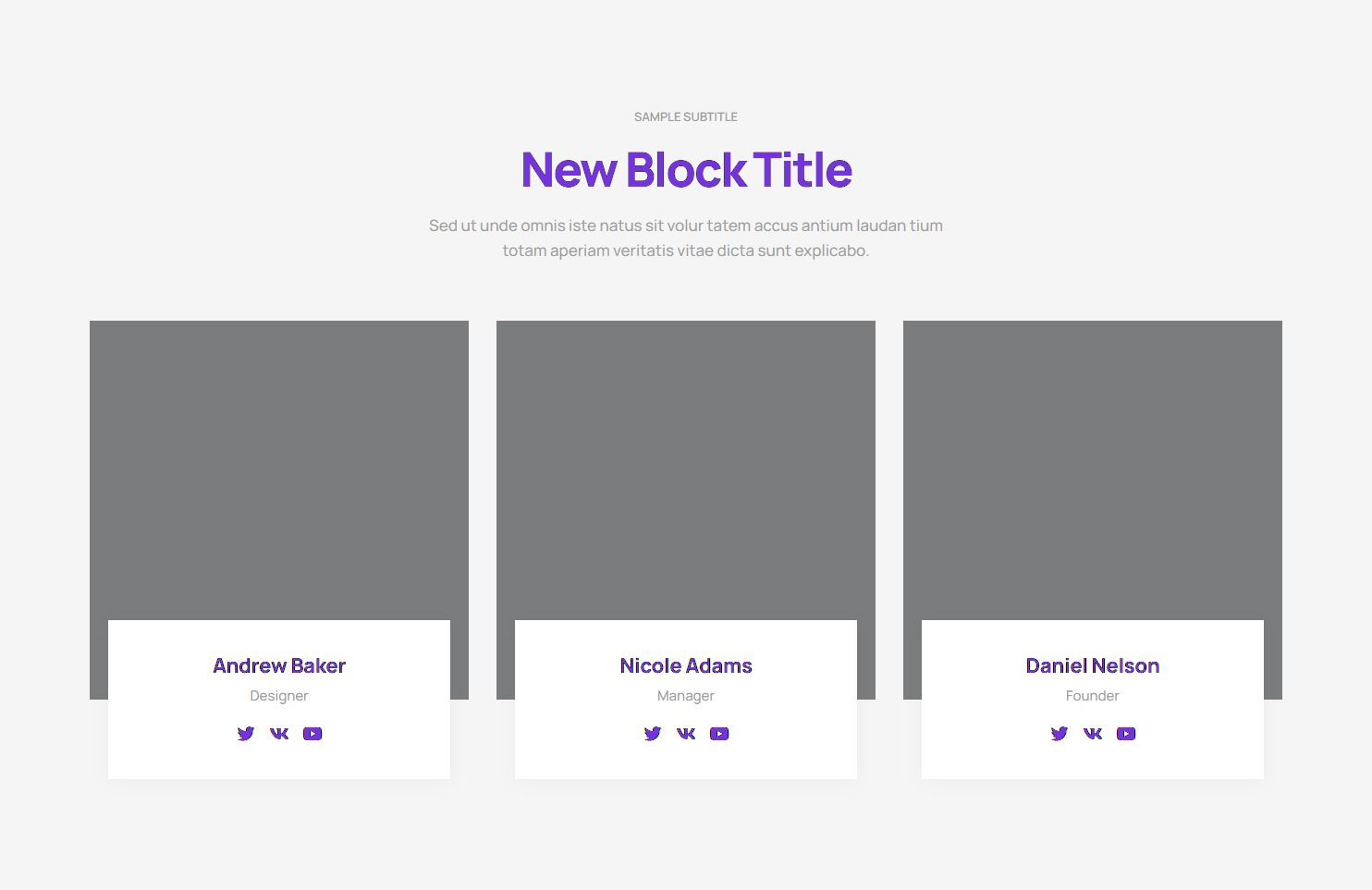
Task: Click the Andrew Baker name link
Action: pos(279,665)
